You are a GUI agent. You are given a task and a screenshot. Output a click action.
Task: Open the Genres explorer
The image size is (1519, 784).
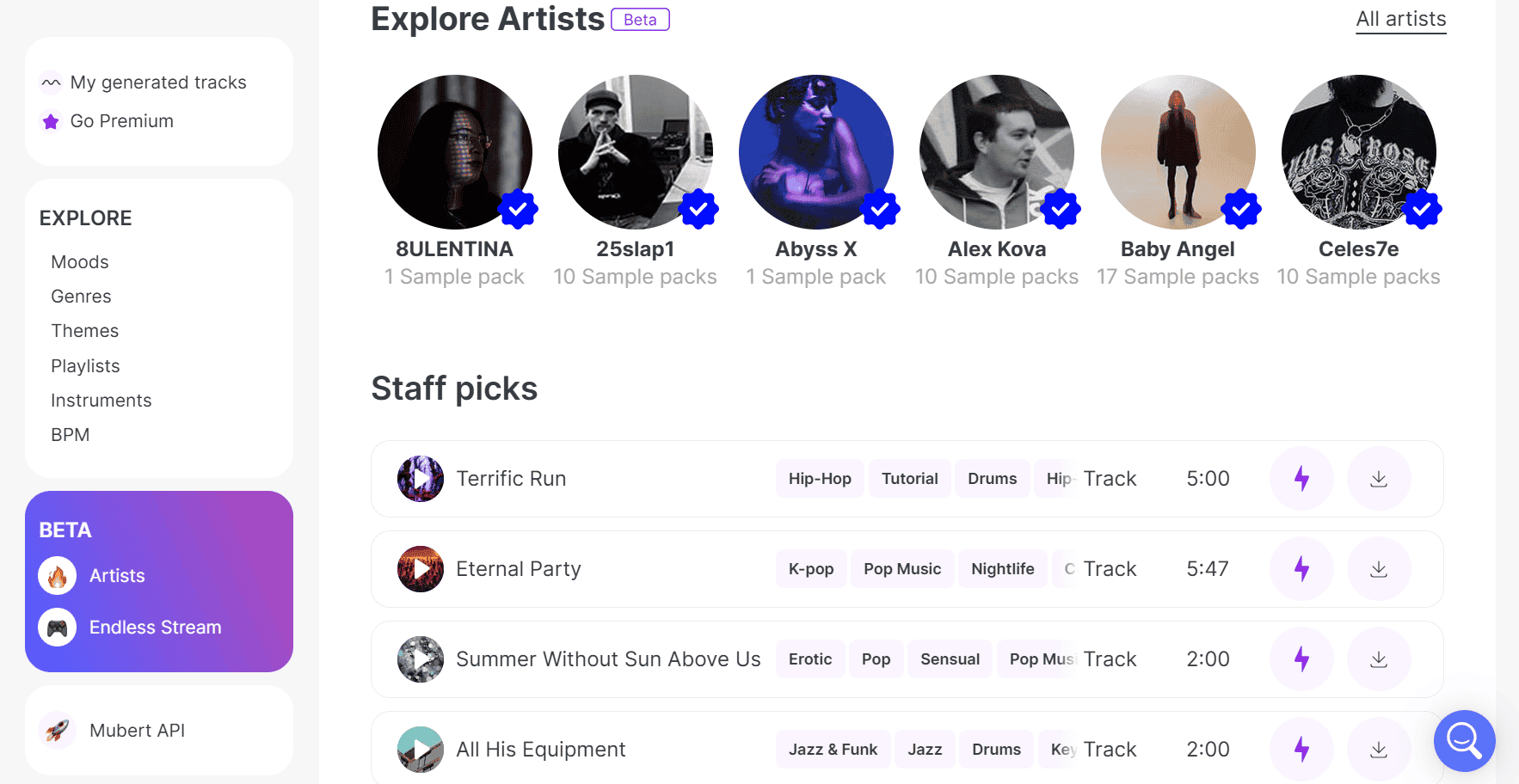81,296
